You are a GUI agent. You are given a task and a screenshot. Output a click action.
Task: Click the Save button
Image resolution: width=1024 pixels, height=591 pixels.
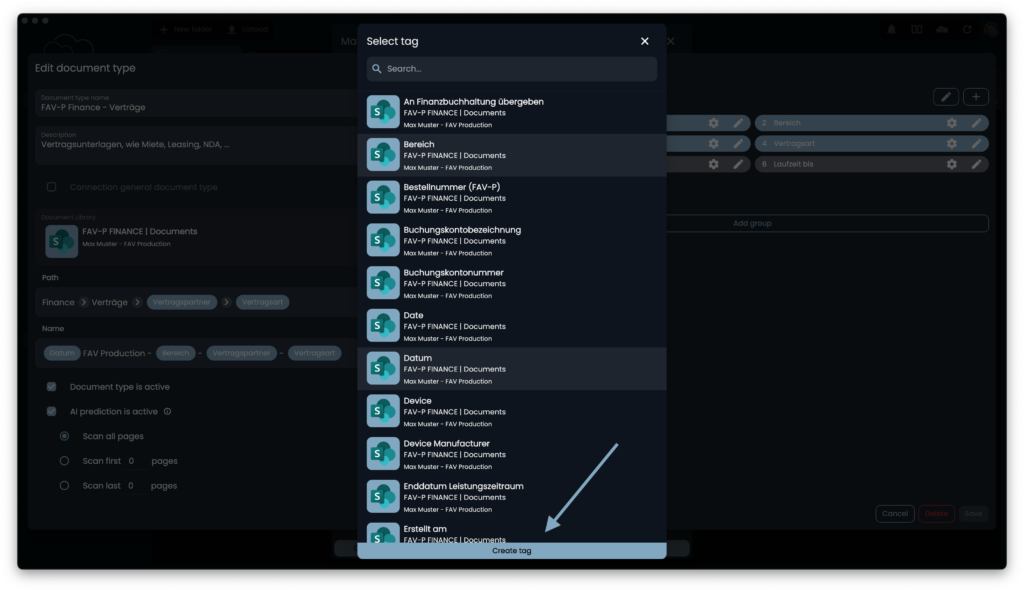[x=973, y=513]
